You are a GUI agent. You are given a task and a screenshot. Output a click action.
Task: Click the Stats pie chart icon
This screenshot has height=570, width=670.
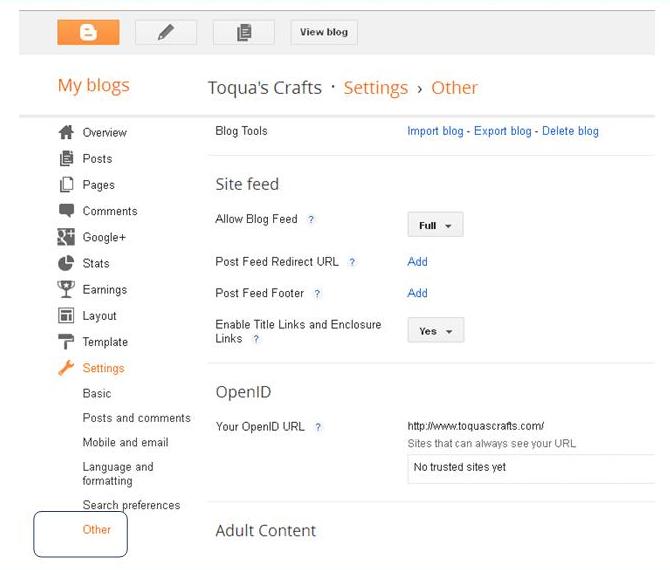pos(67,263)
